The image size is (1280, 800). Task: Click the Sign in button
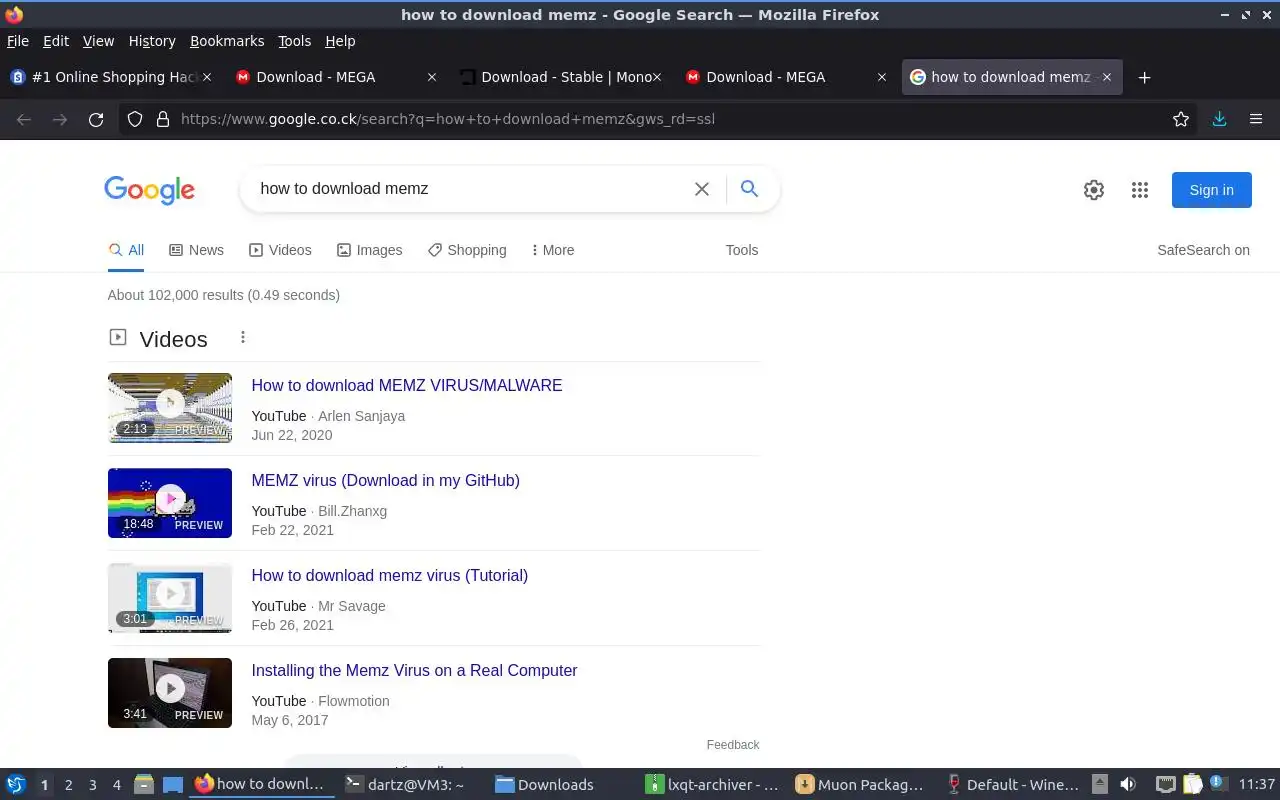[x=1212, y=190]
